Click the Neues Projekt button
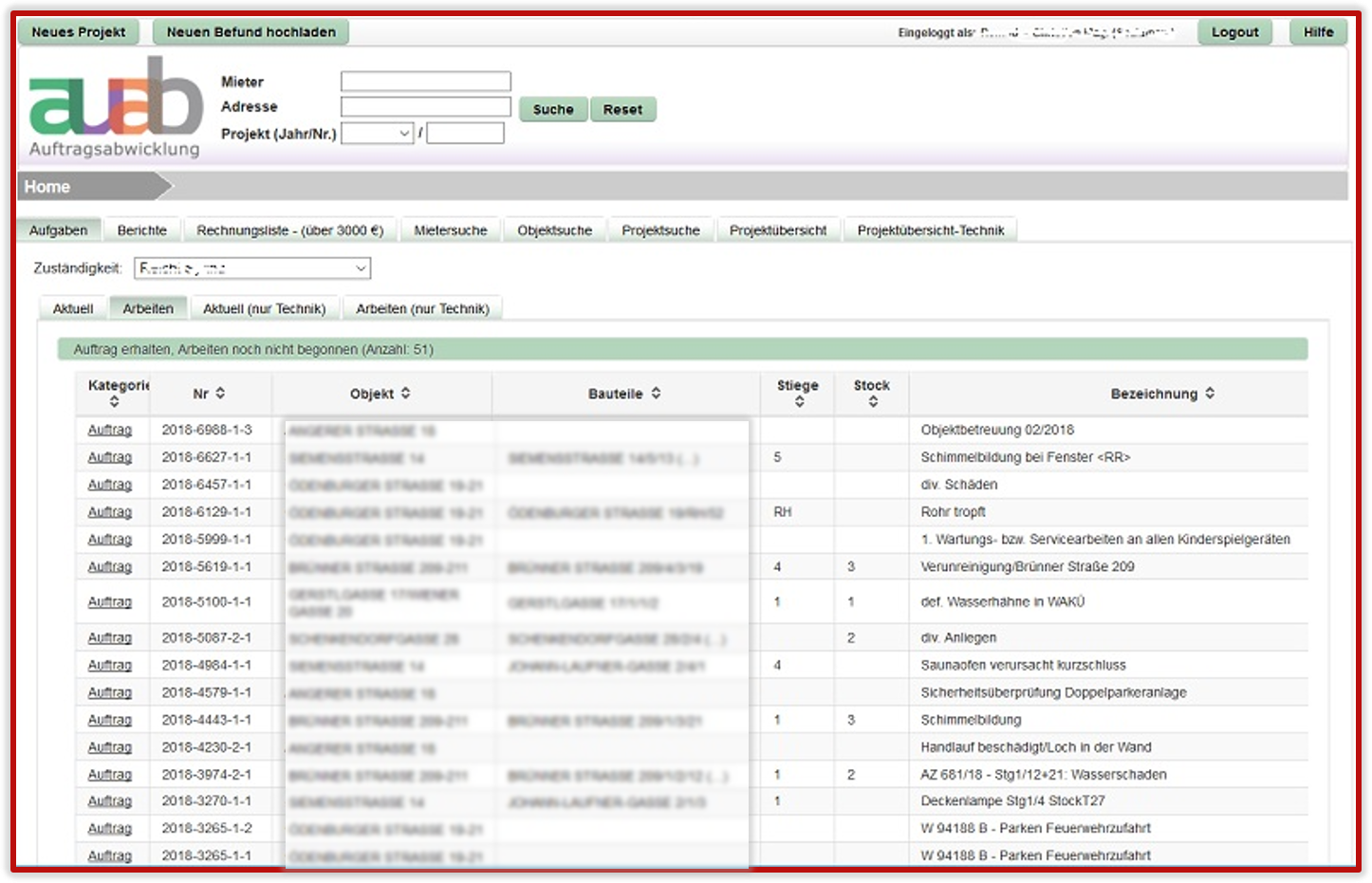The height and width of the screenshot is (883, 1372). [x=79, y=32]
